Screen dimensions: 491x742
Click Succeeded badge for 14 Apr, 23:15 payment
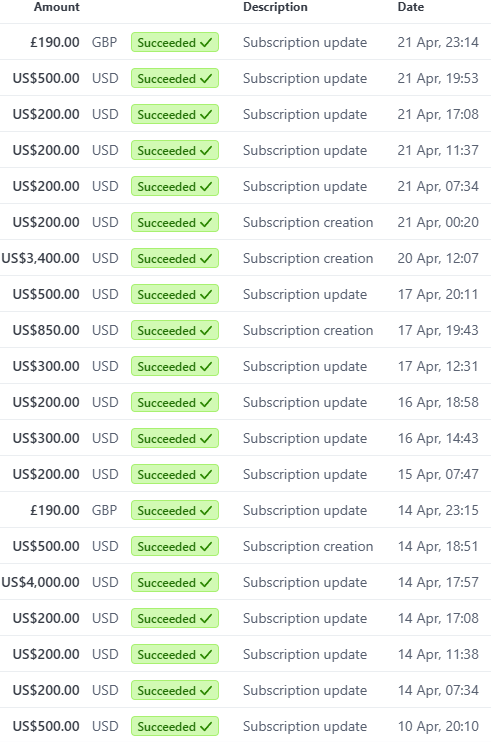175,510
